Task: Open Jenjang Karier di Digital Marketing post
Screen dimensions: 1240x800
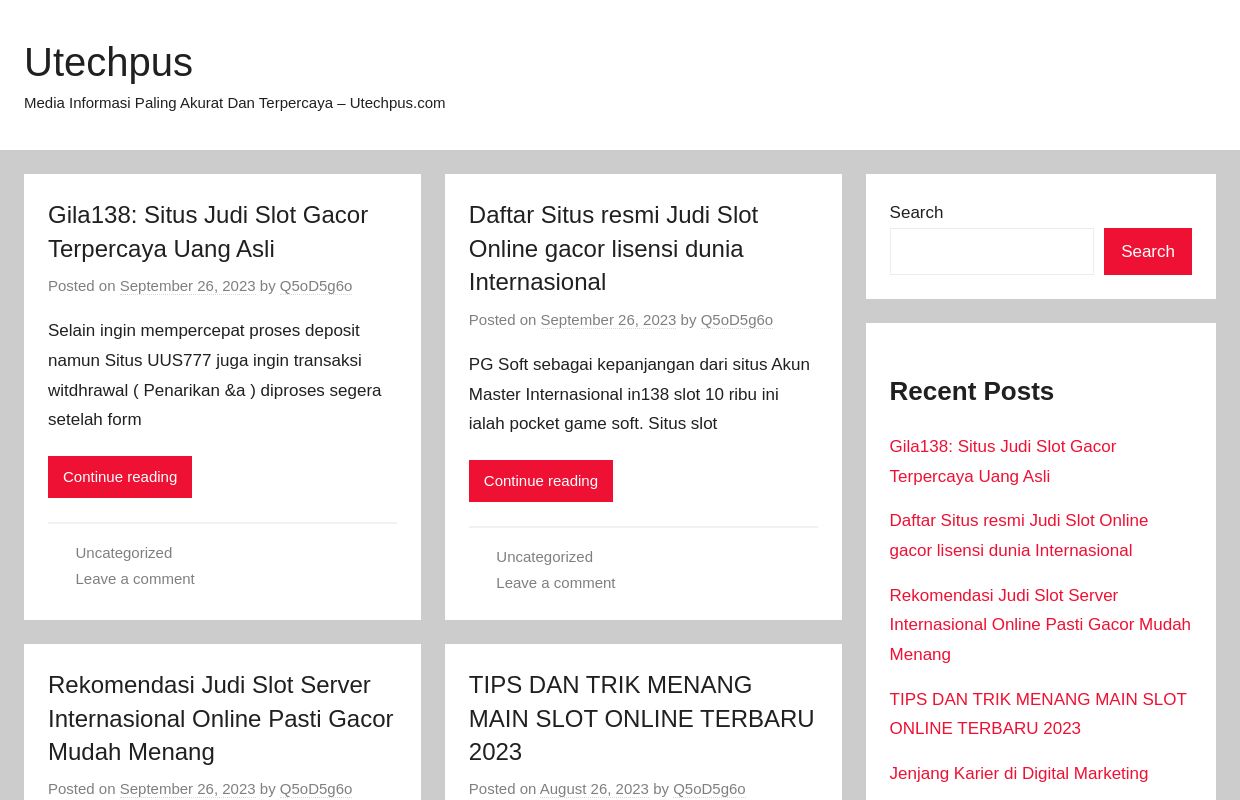Action: [1018, 773]
